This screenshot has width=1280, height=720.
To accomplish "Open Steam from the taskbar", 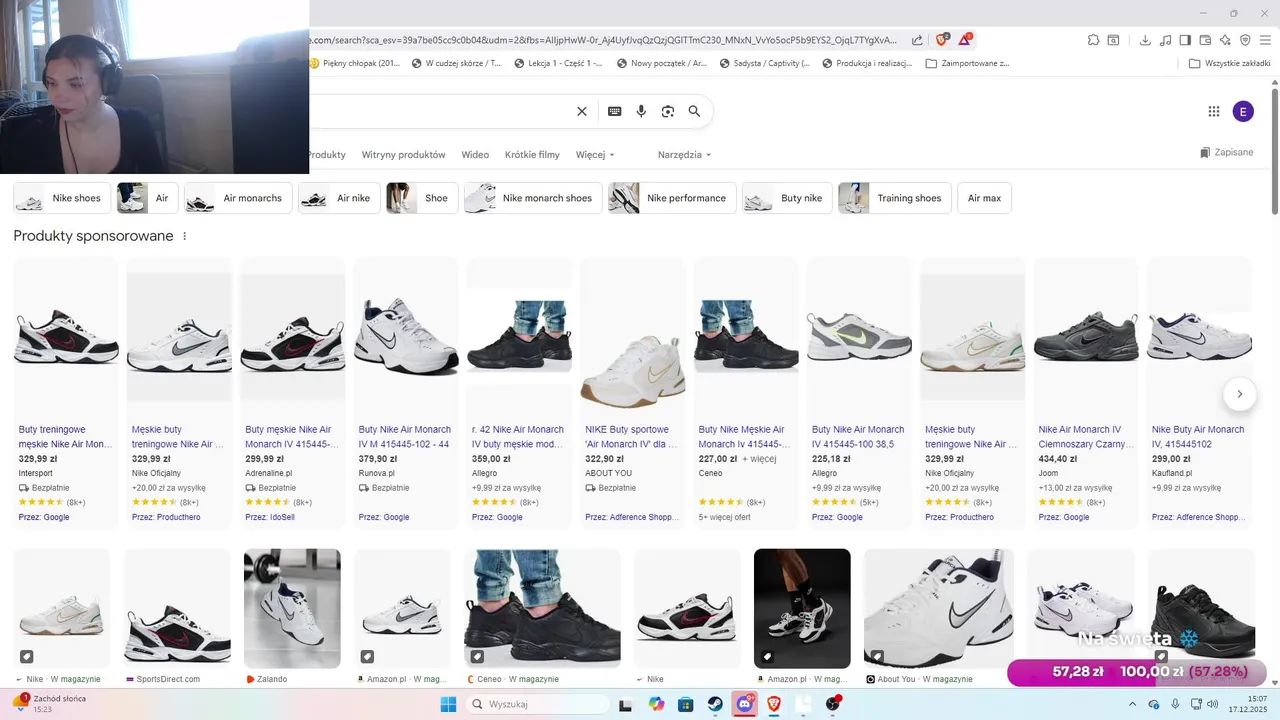I will (715, 704).
